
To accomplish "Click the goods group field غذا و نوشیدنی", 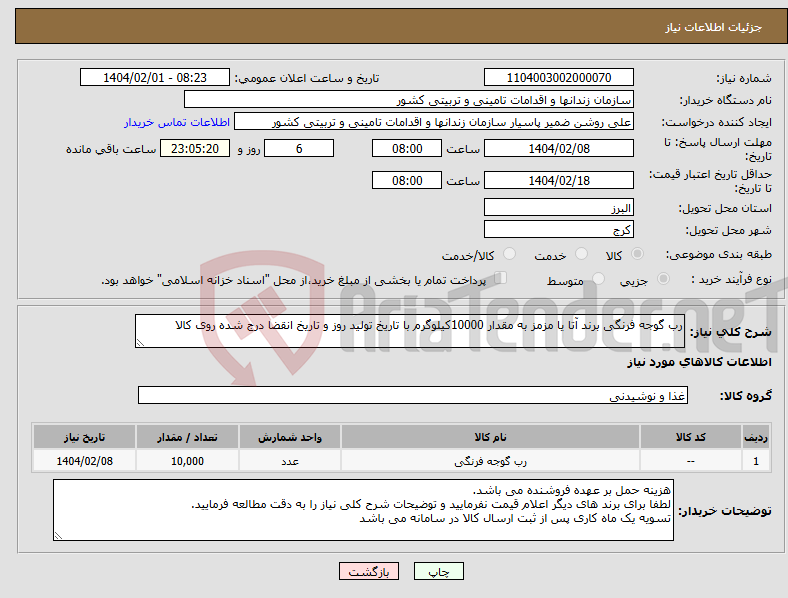I will point(413,395).
